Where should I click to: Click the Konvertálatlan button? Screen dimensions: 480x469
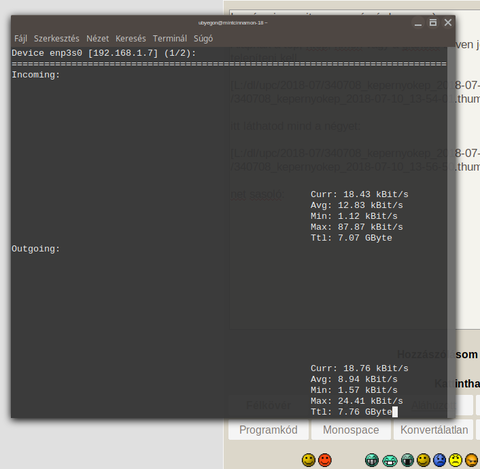click(434, 430)
